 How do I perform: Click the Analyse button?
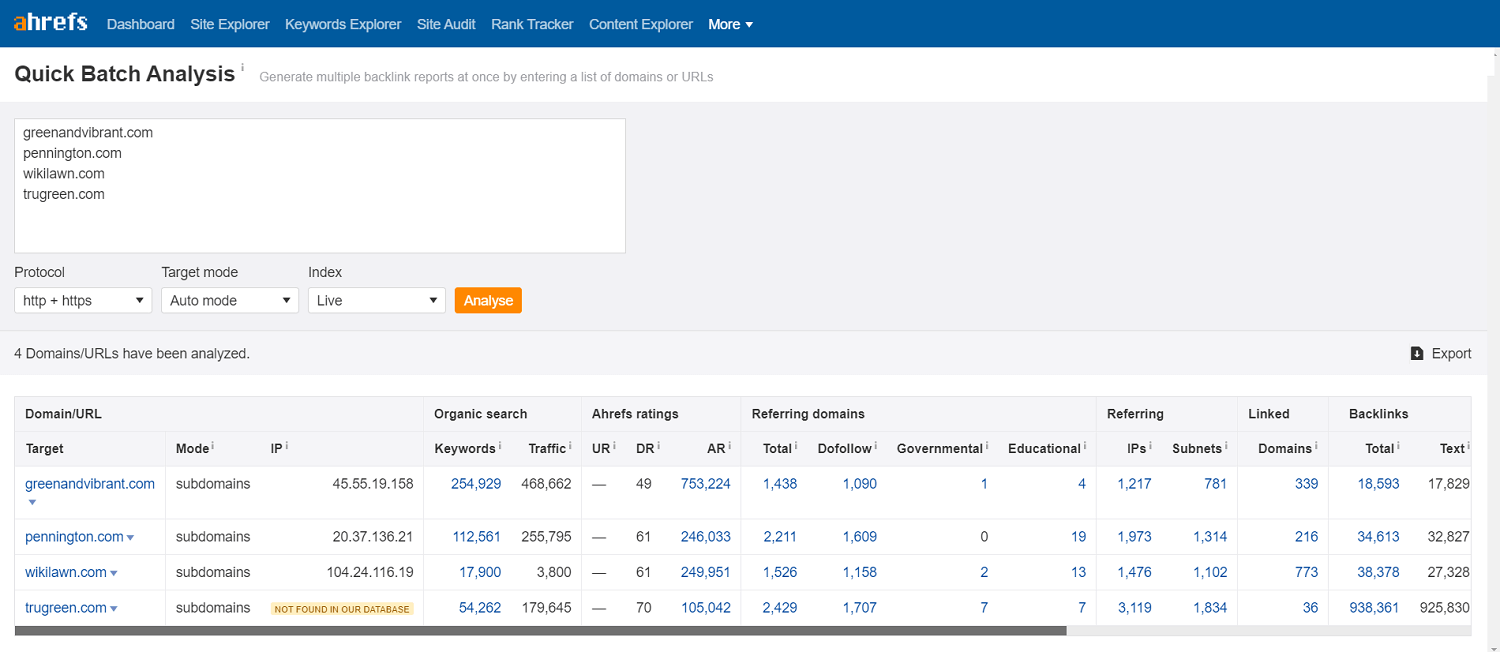[488, 300]
